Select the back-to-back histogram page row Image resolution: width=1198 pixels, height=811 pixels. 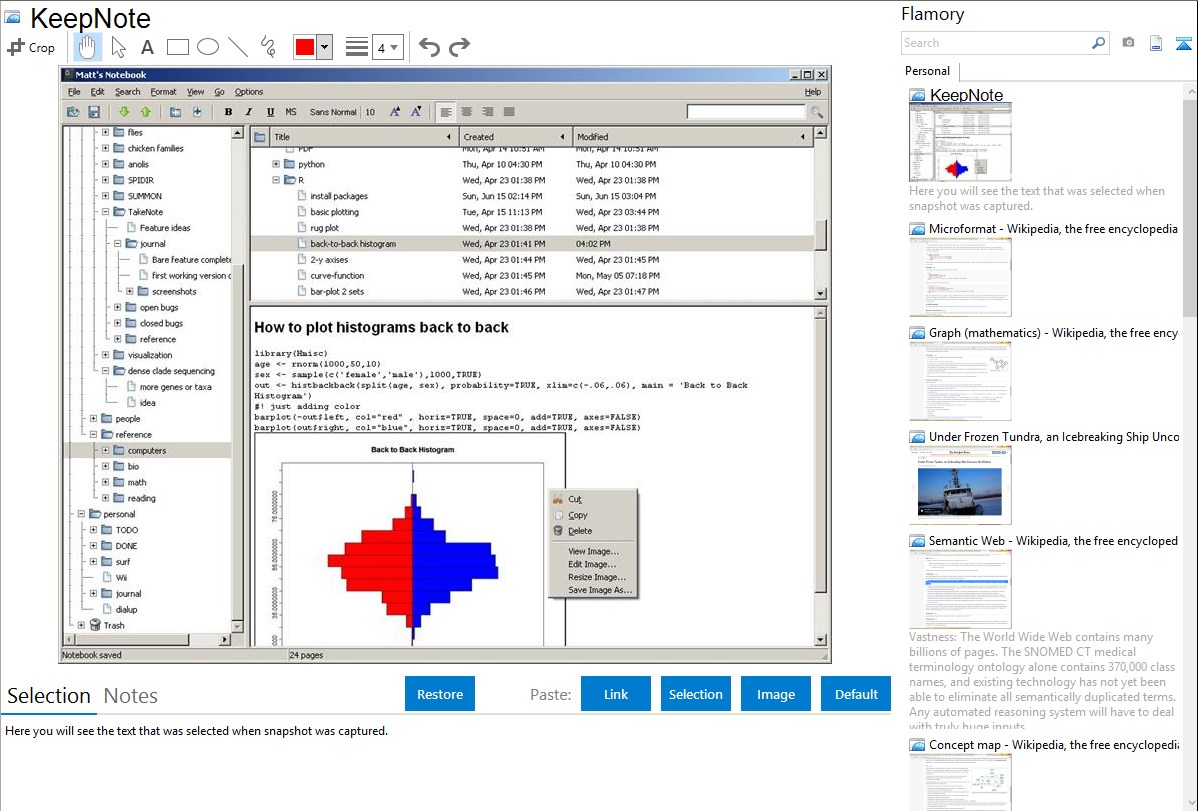point(533,244)
